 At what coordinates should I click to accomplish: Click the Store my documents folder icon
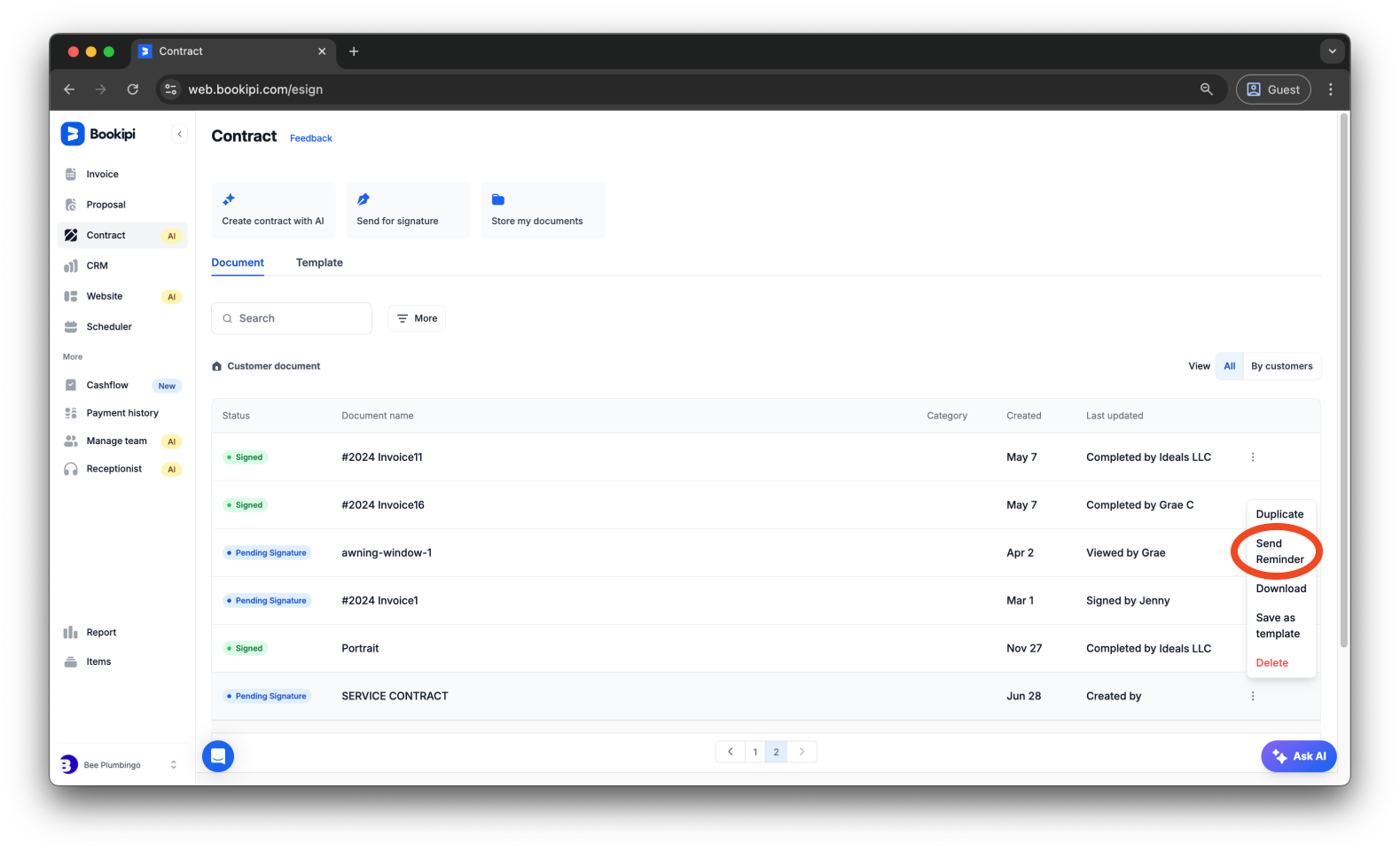pos(498,199)
